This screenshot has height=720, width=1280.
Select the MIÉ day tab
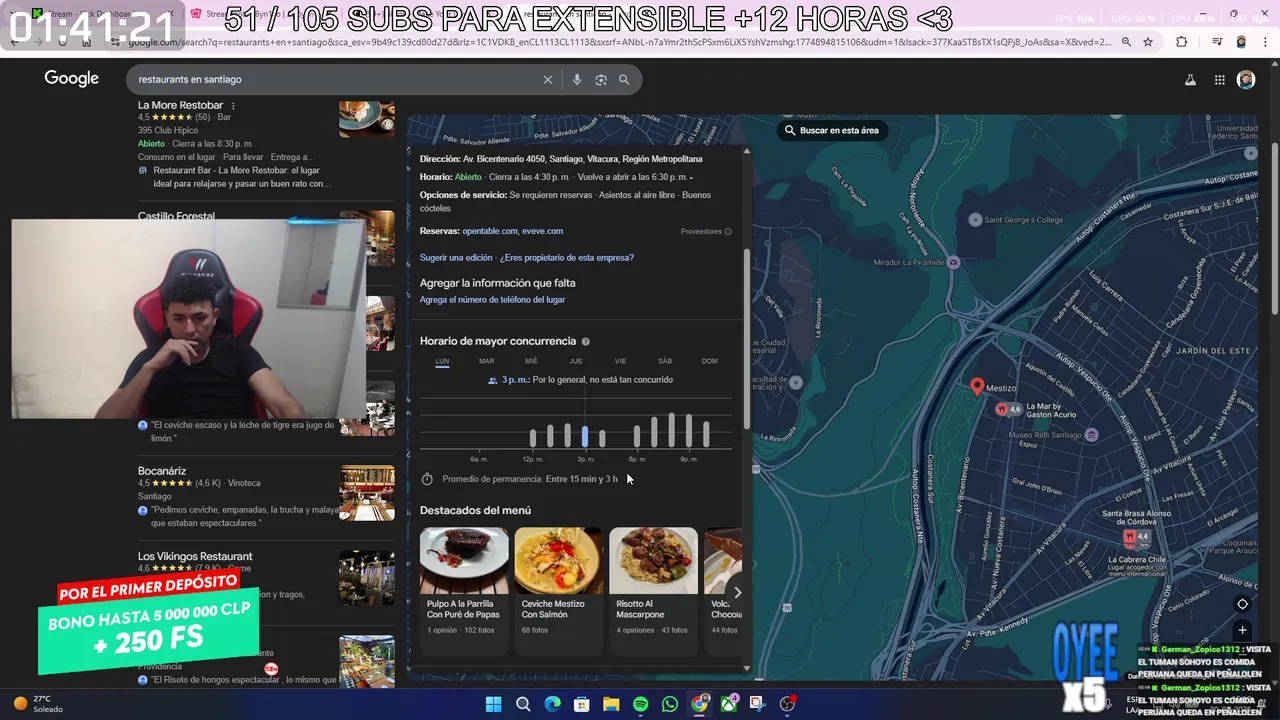point(531,361)
